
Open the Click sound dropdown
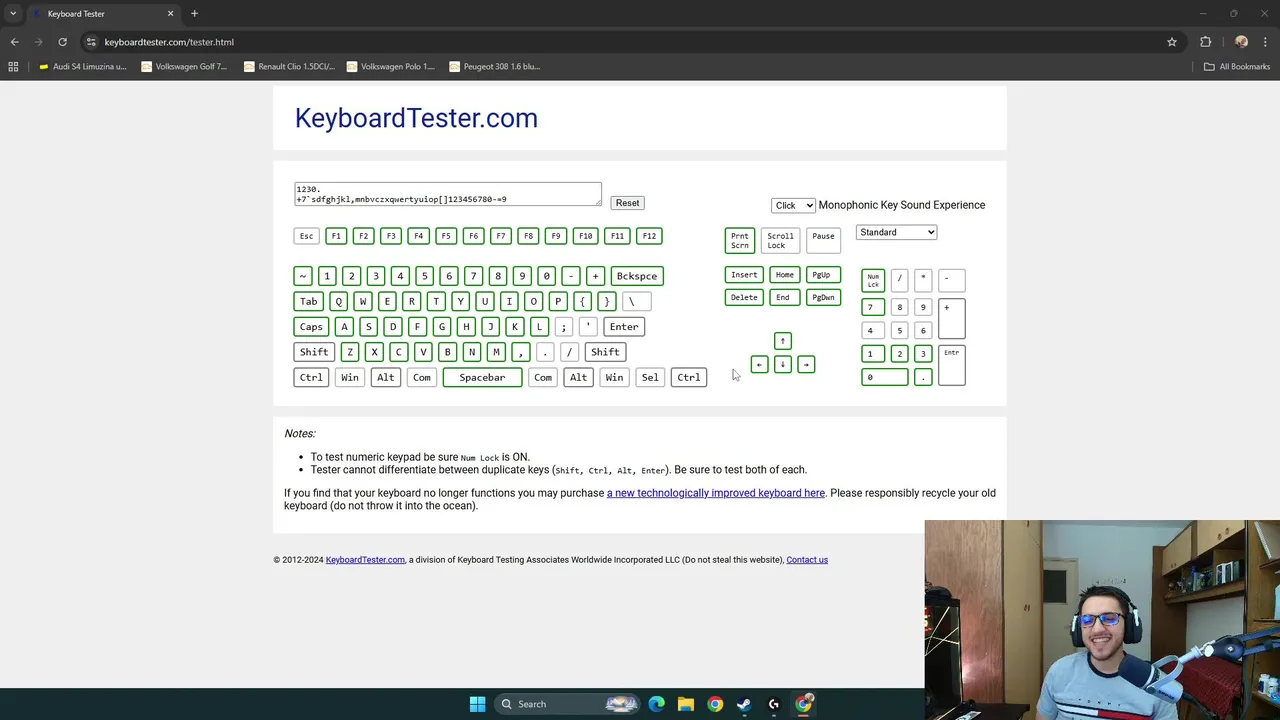(x=793, y=205)
